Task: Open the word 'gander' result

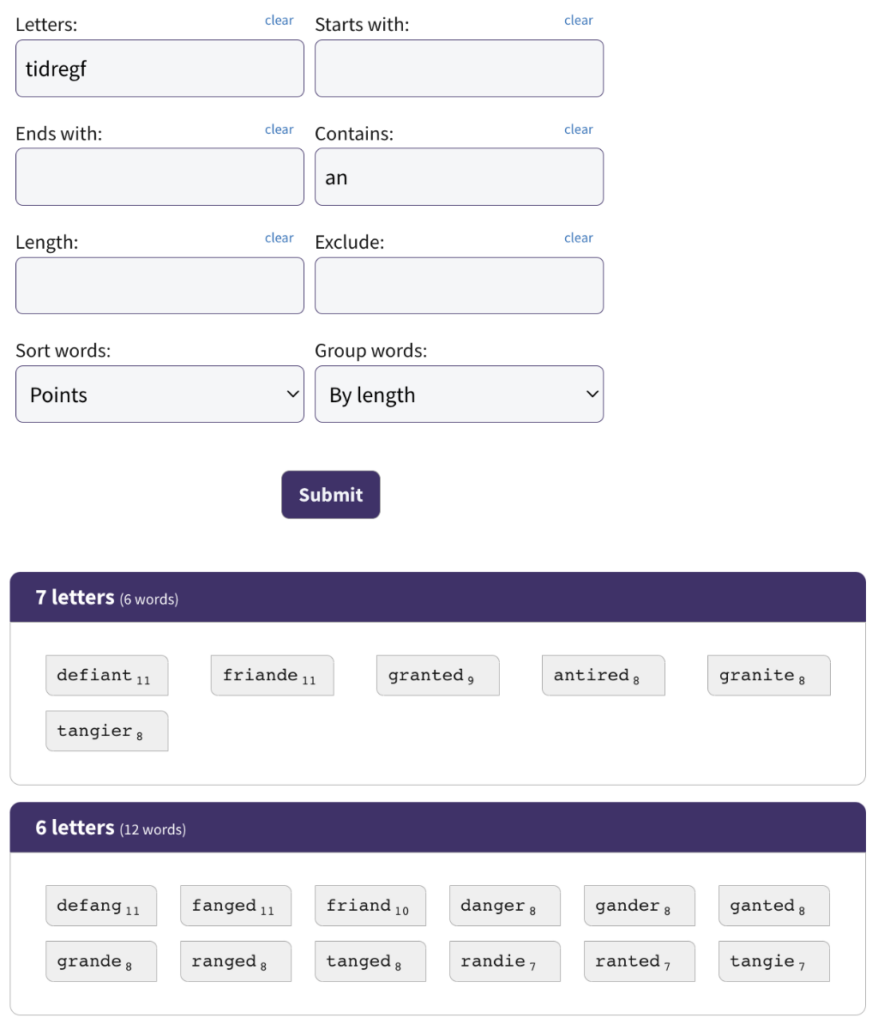Action: coord(640,906)
